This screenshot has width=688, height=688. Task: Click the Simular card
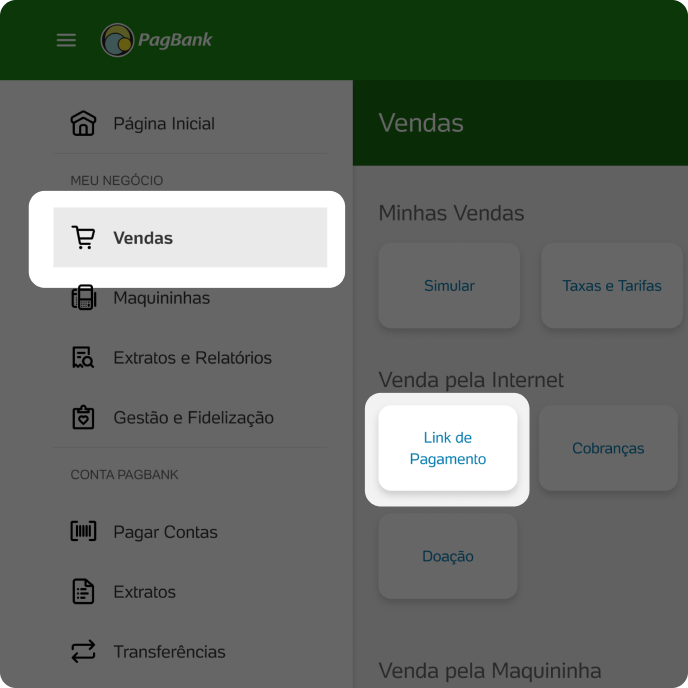449,286
